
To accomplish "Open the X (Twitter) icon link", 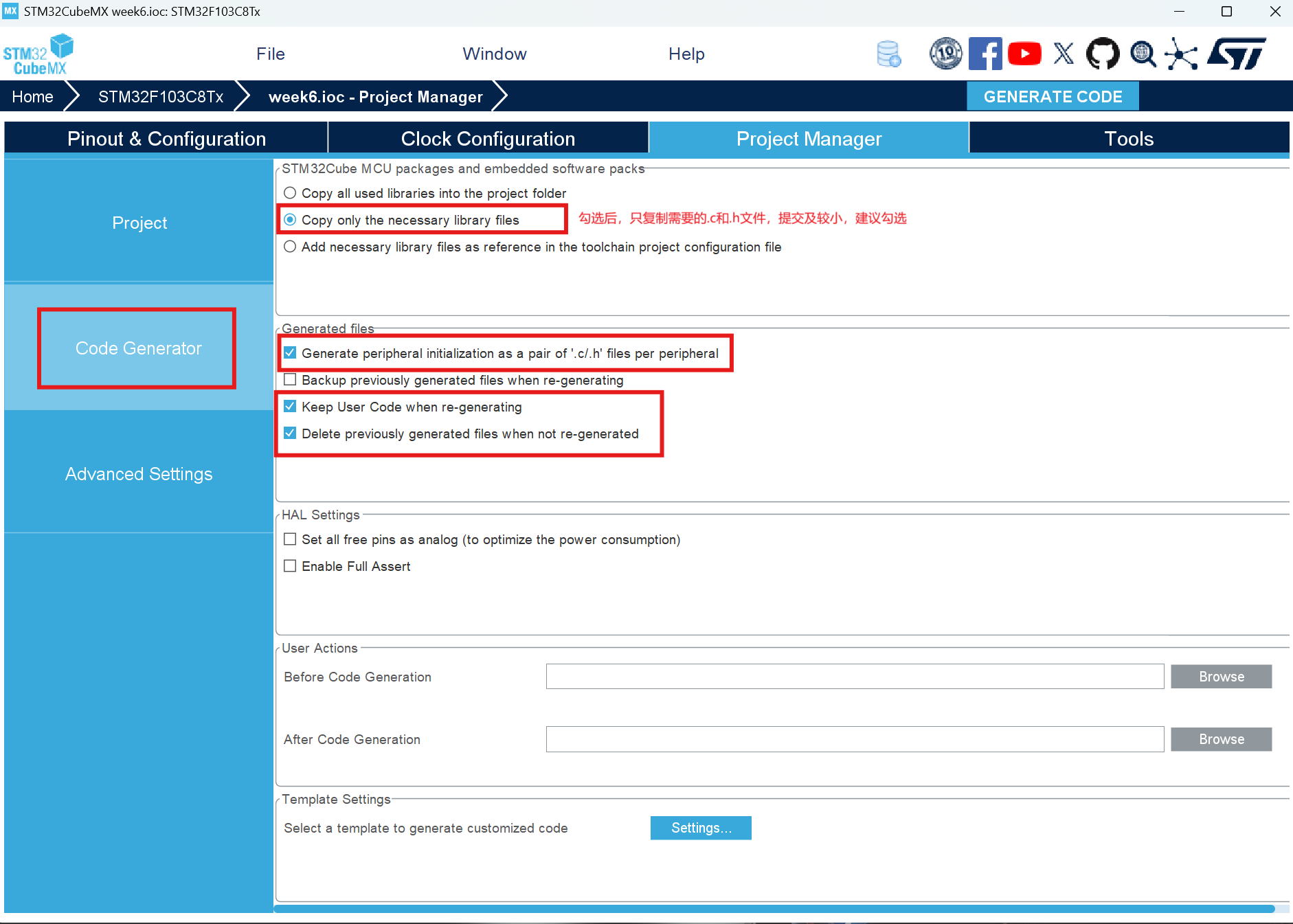I will click(x=1064, y=54).
